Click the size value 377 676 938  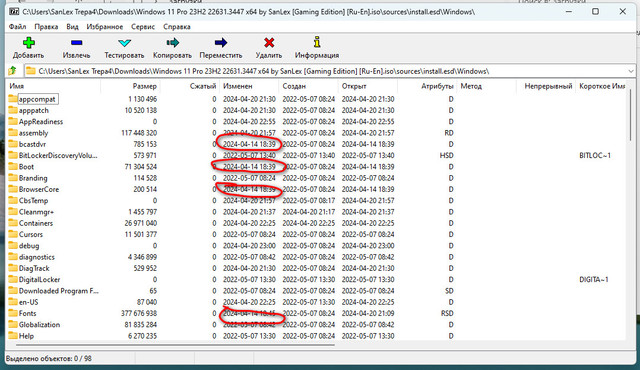point(139,313)
